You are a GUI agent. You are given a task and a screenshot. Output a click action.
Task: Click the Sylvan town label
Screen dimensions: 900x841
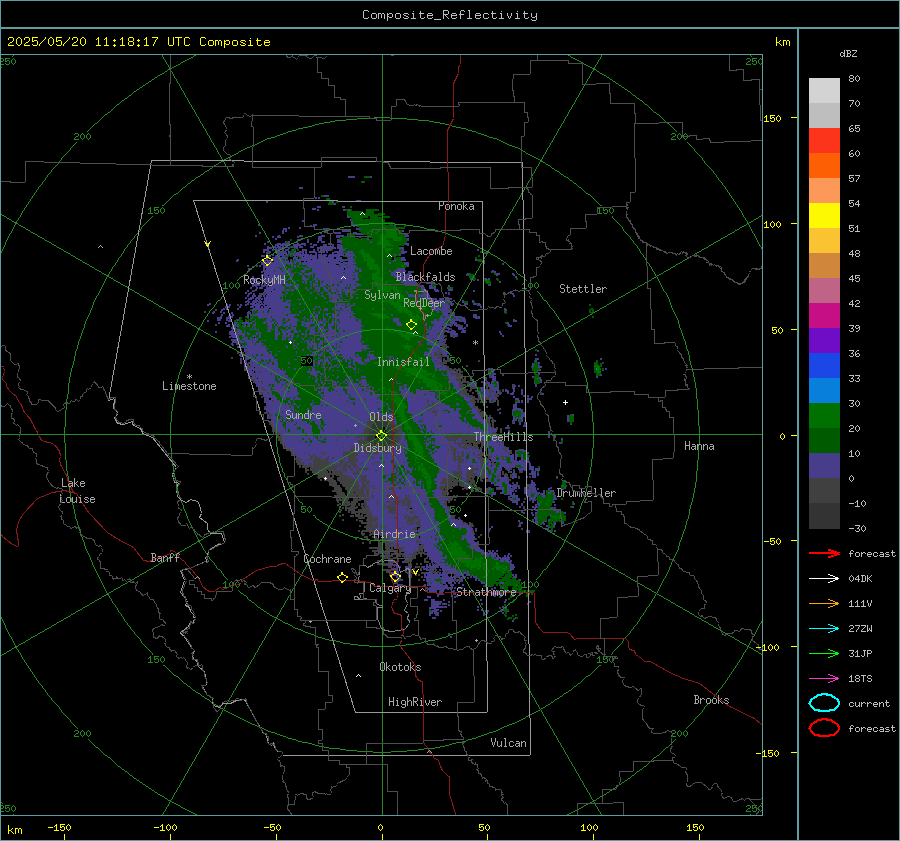382,295
